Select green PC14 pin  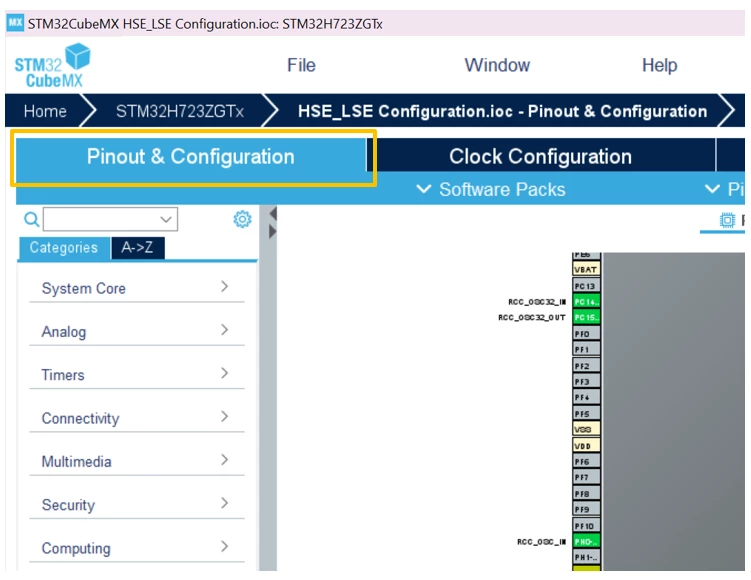click(586, 302)
